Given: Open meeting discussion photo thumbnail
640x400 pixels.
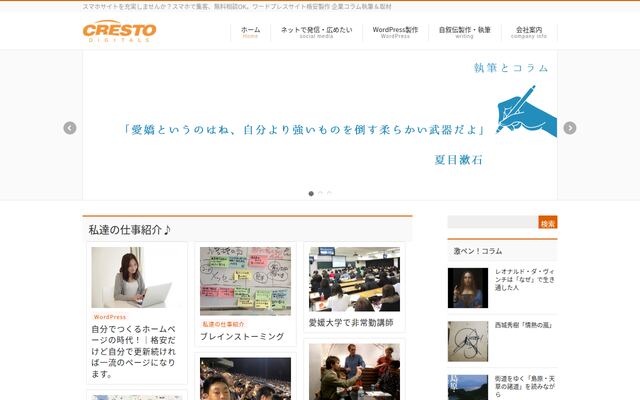Looking at the screenshot, I should [x=354, y=372].
